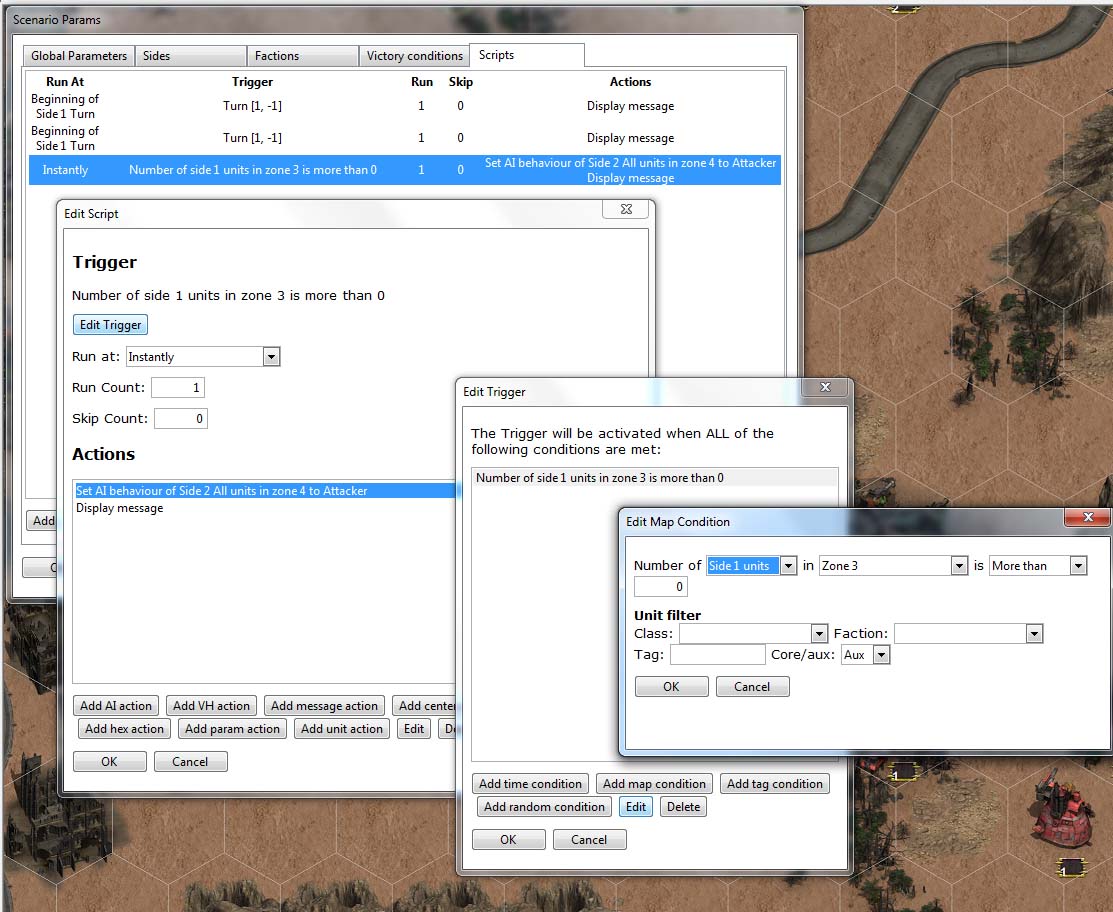The image size is (1113, 912).
Task: Select the Display message action in list
Action: pos(120,508)
